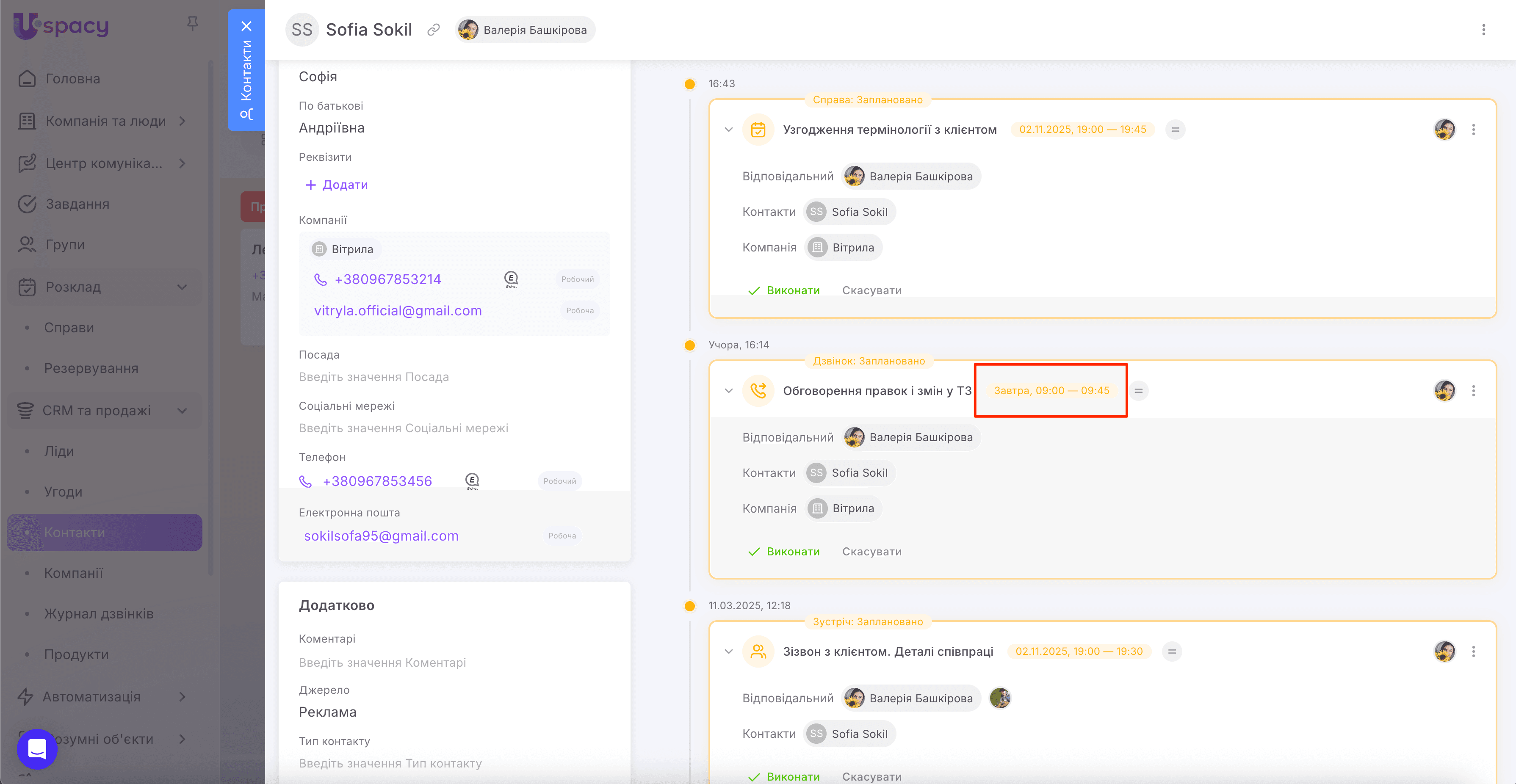Click second participant avatar in Зізвон з клієнтом card
The image size is (1516, 784).
(x=1000, y=699)
